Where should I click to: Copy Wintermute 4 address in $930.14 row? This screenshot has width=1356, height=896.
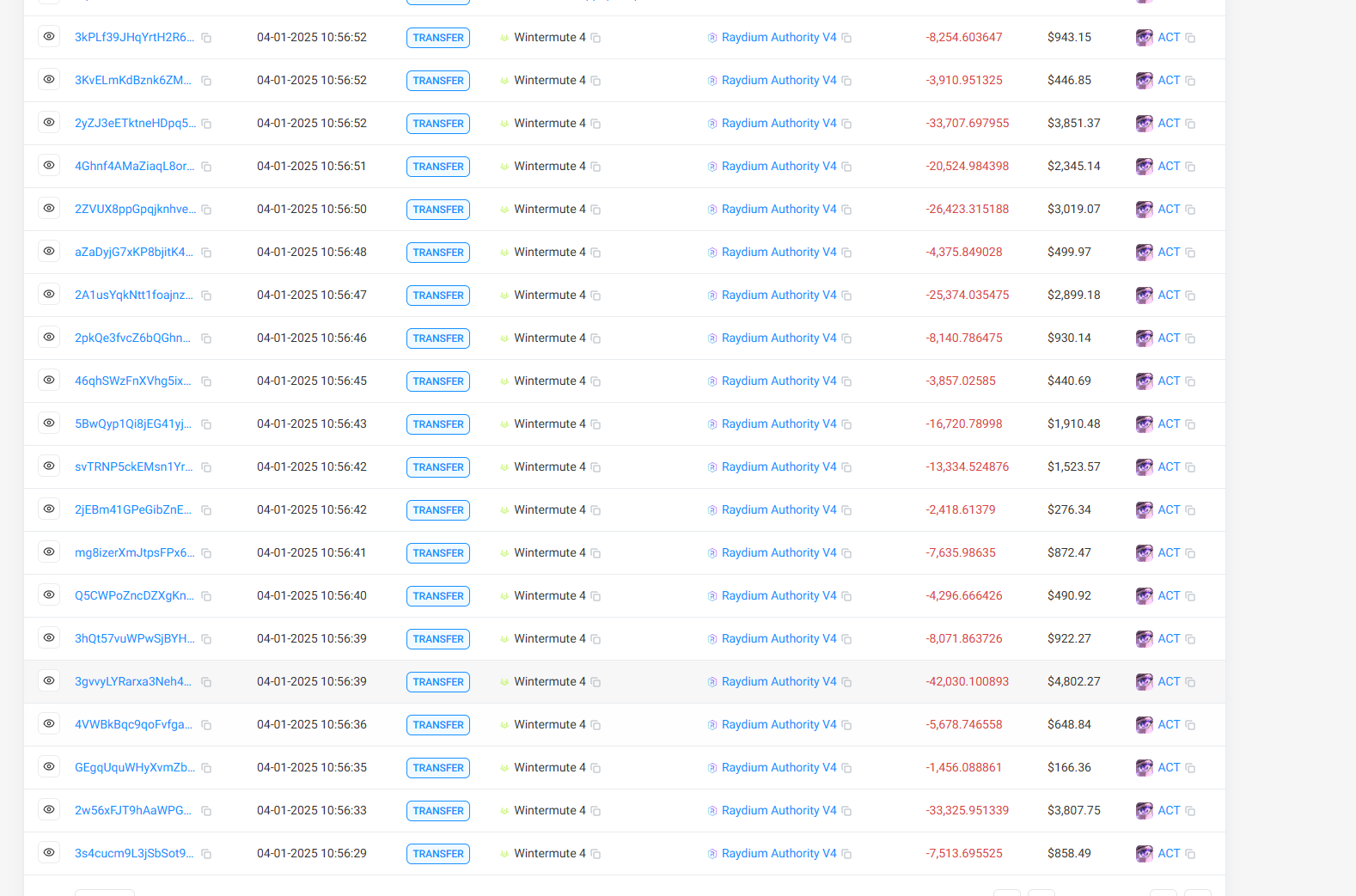coord(596,338)
